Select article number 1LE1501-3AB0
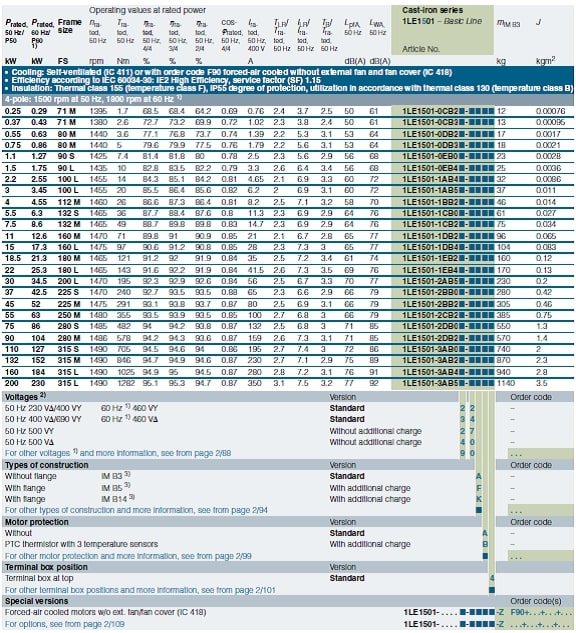 click(430, 349)
